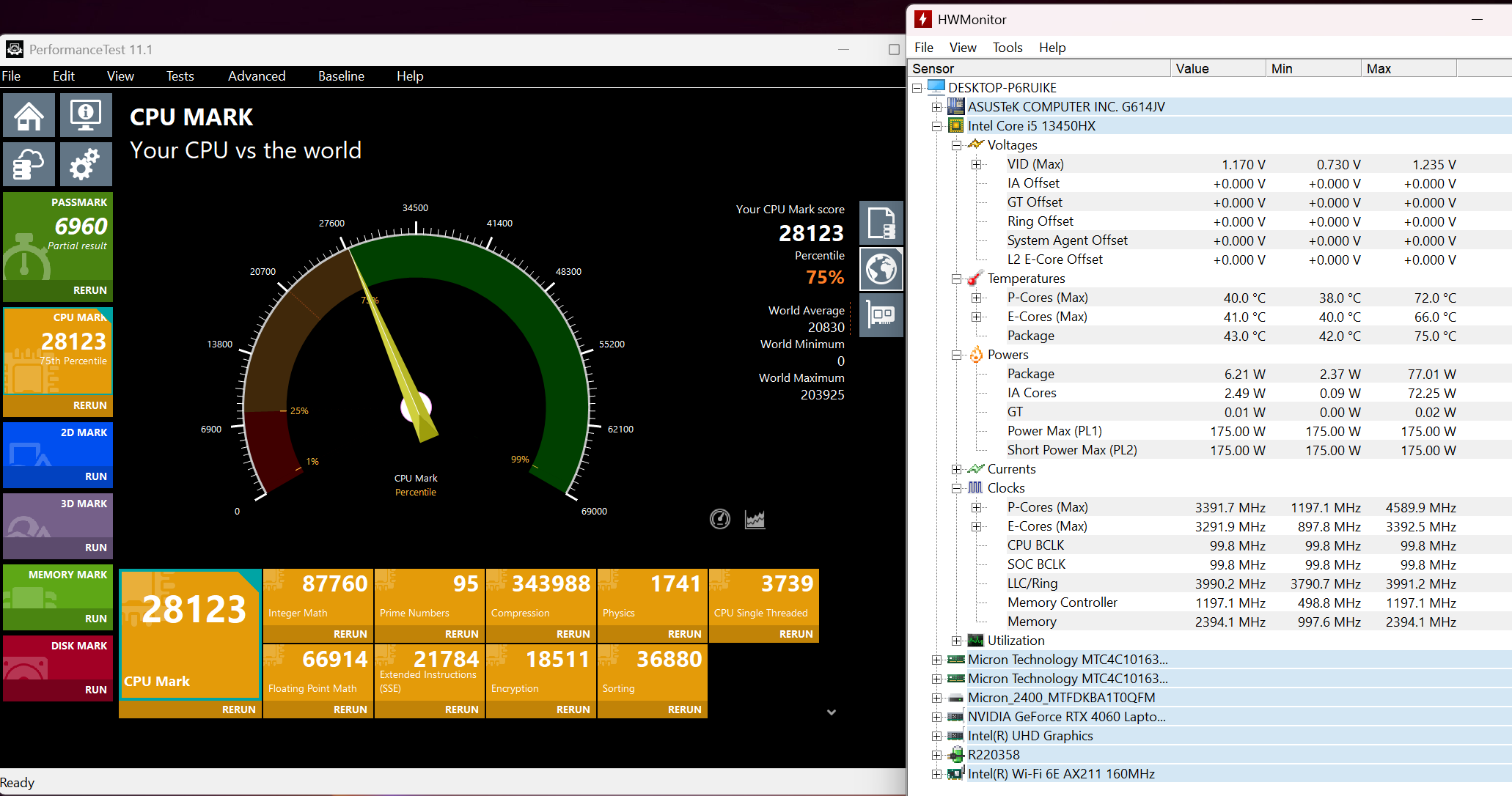This screenshot has width=1512, height=796.
Task: Open the Tools menu in HWMonitor
Action: (1008, 48)
